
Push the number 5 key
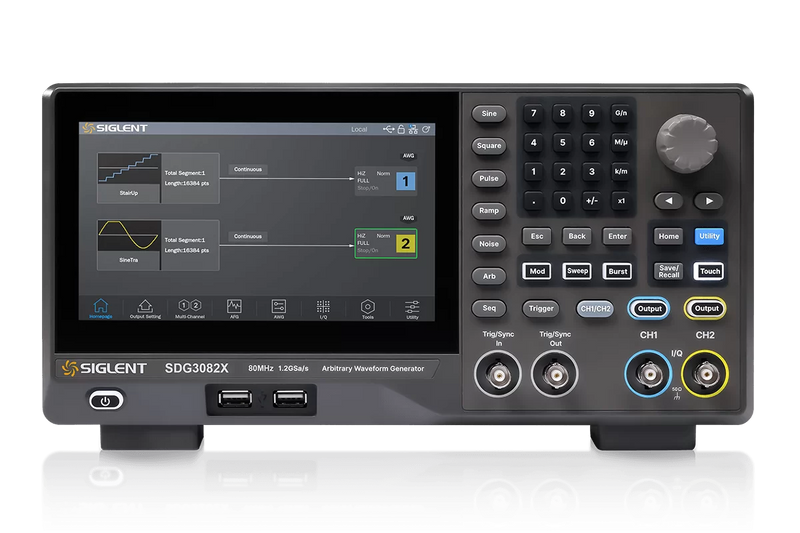pyautogui.click(x=563, y=142)
